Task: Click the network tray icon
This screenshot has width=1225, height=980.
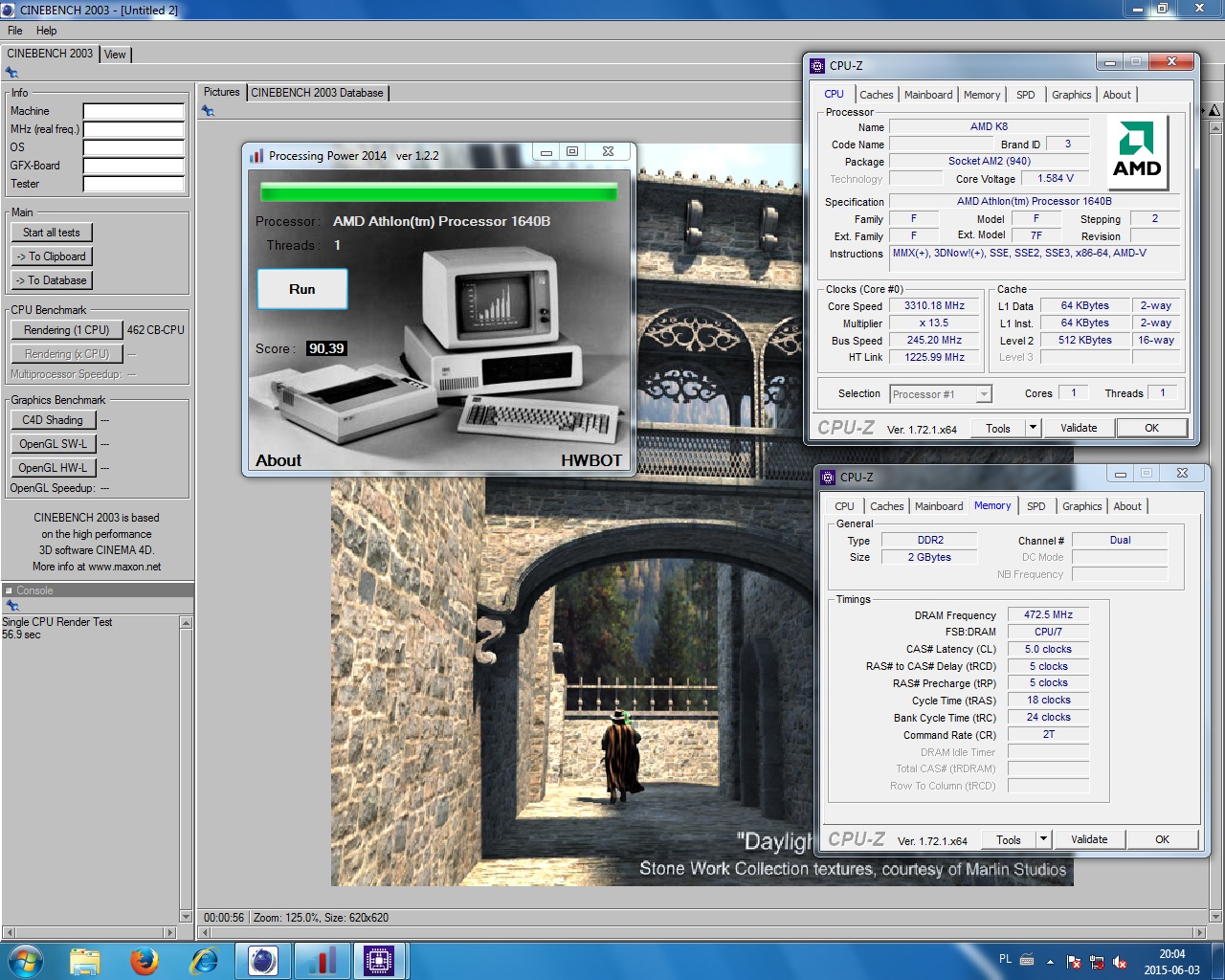Action: 1097,962
